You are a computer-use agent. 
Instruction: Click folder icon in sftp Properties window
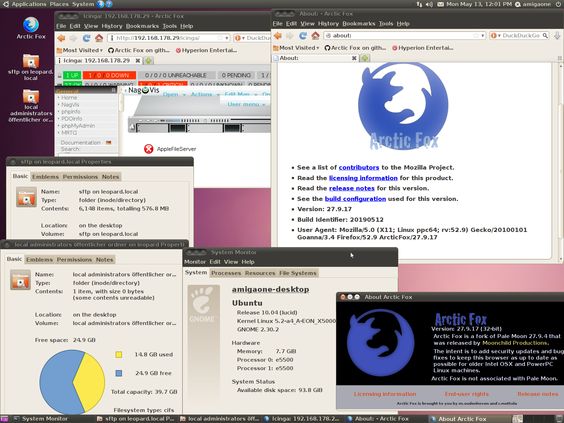coord(26,197)
